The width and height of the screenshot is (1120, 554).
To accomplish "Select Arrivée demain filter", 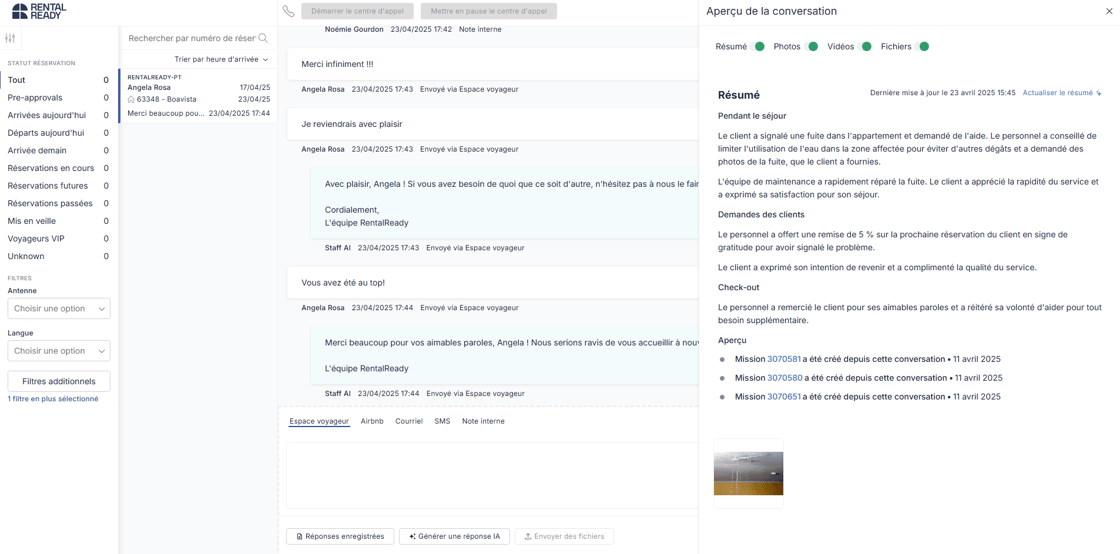I will pos(59,151).
